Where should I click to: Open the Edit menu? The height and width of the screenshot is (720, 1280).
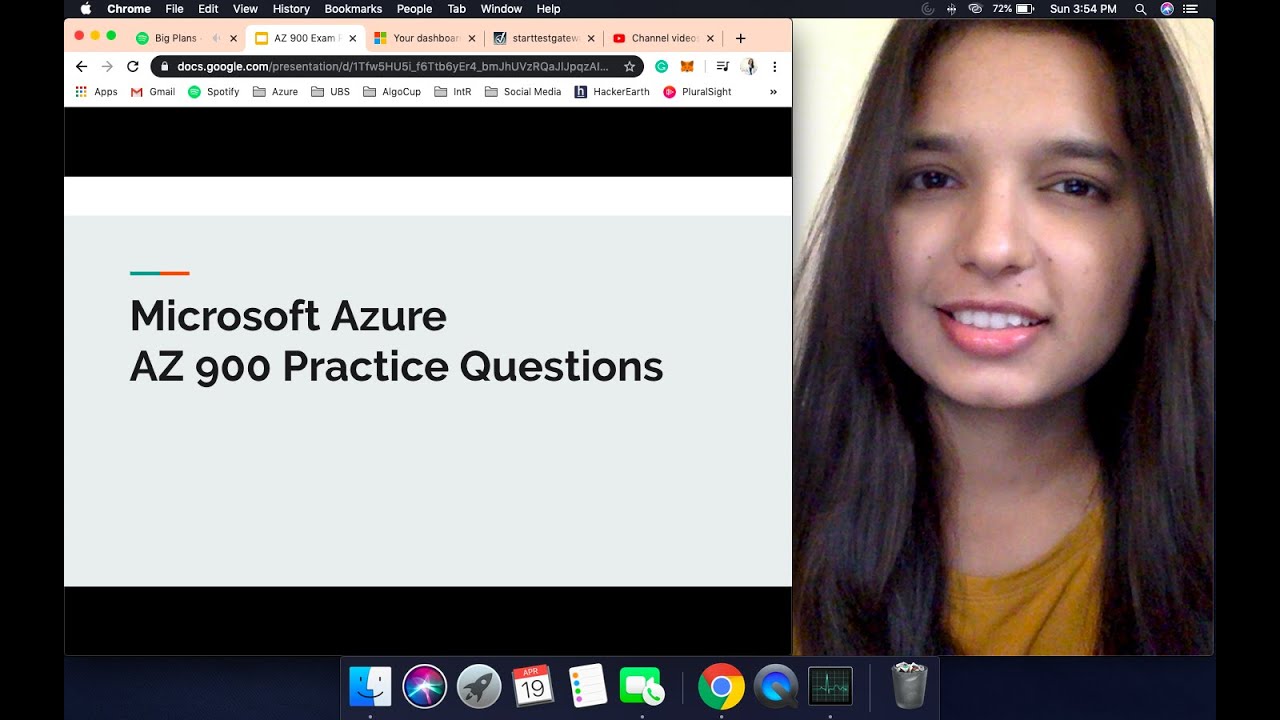click(208, 9)
